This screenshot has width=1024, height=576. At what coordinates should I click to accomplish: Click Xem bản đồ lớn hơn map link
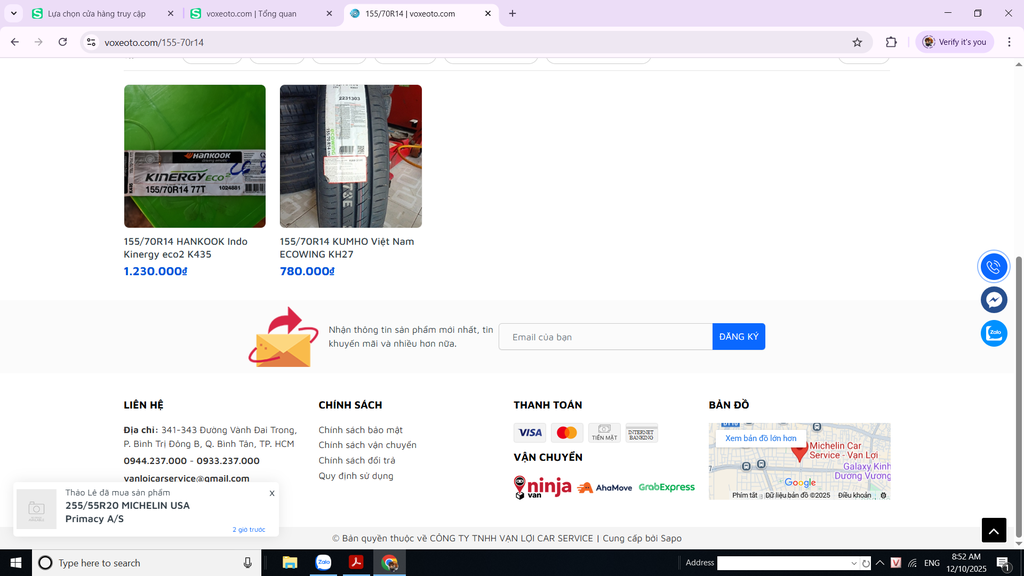tap(761, 438)
